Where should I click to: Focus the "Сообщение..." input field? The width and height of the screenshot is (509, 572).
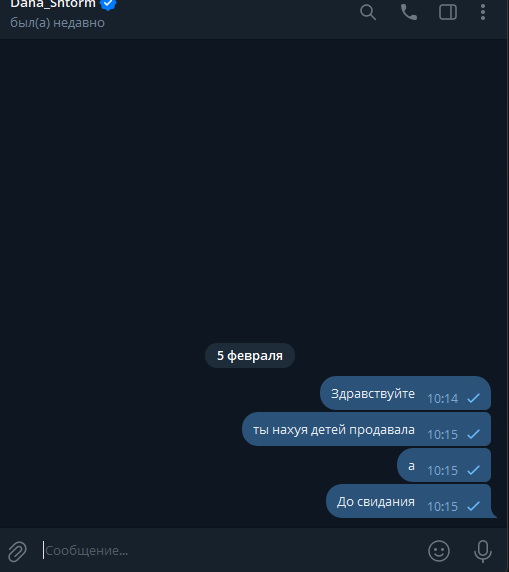coord(230,550)
